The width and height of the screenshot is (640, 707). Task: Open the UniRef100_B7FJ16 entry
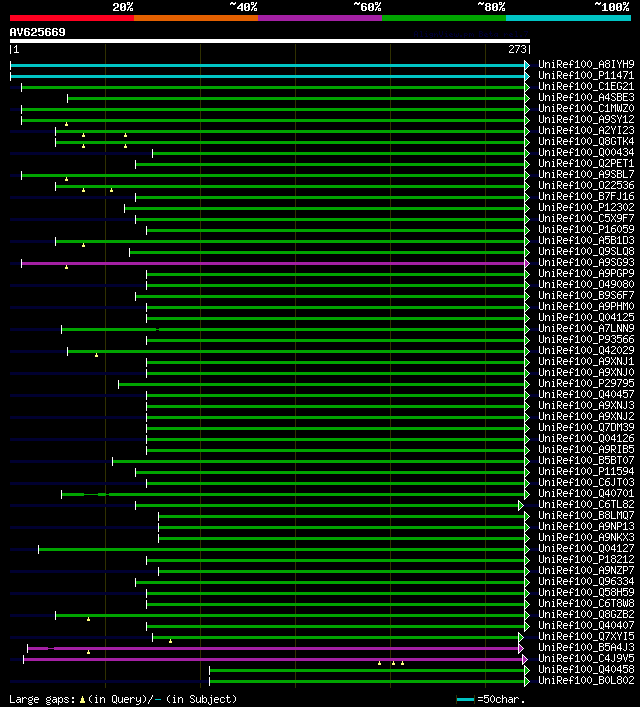[586, 196]
